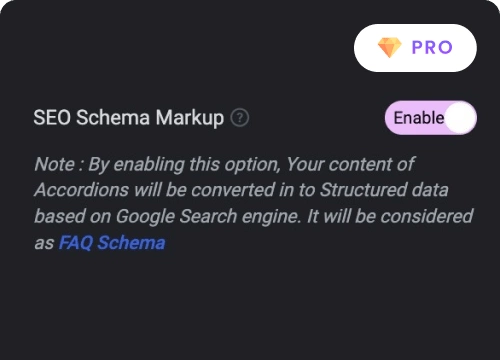Click the Structured data phrase in note
Screen dimensions: 500x360
[384, 190]
